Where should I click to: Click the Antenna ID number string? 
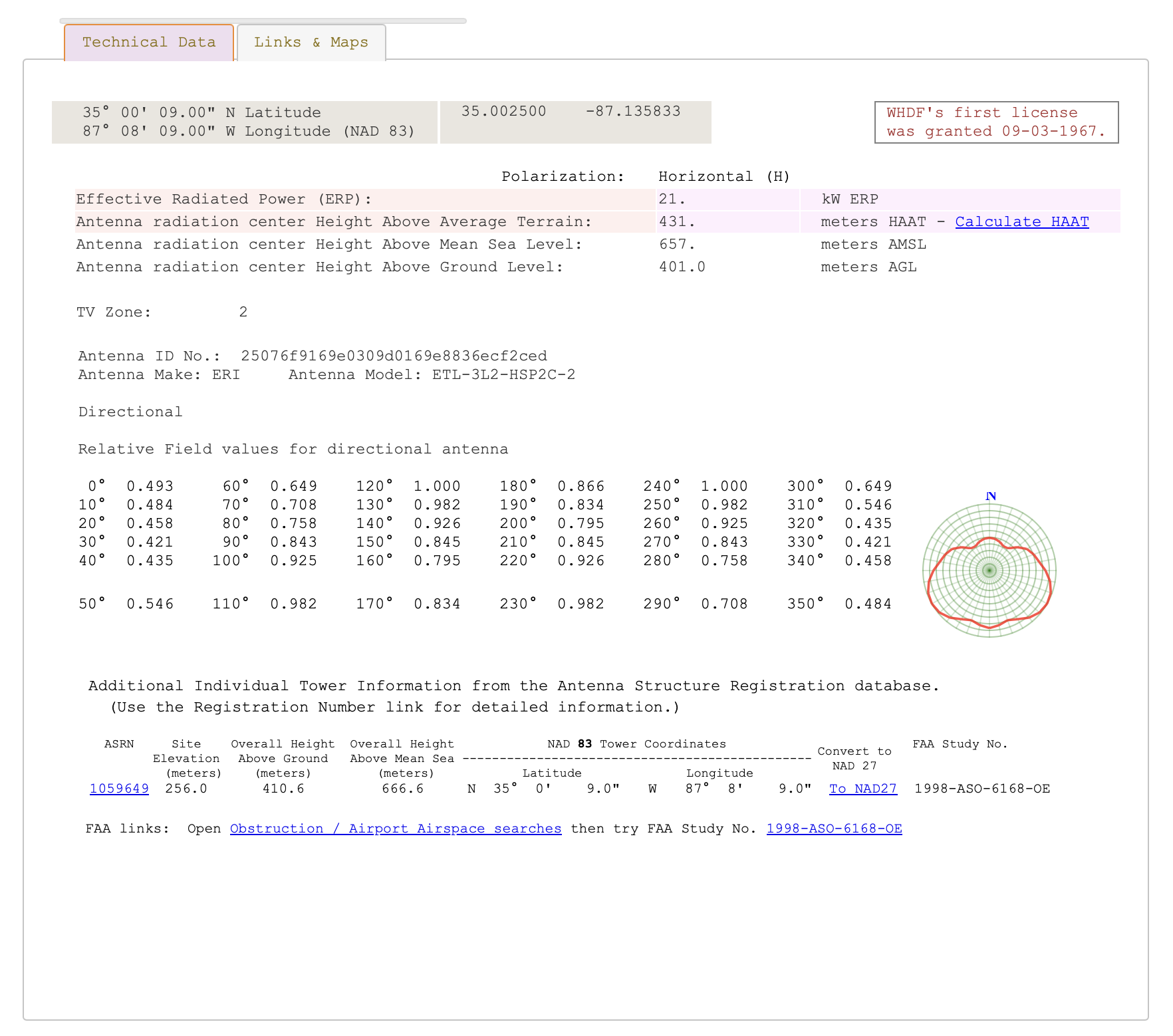[x=394, y=356]
